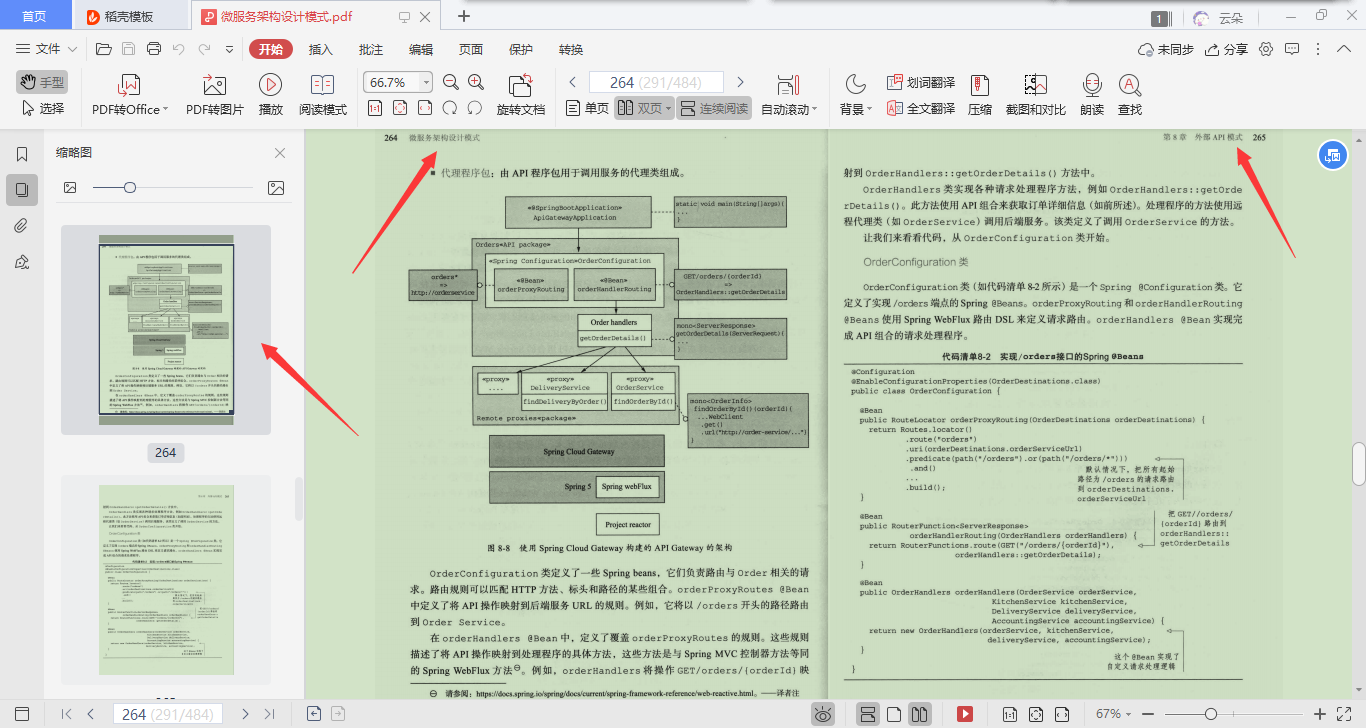Screen dimensions: 1366x728
Task: Switch to the 页面 ribbon tab
Action: point(471,49)
